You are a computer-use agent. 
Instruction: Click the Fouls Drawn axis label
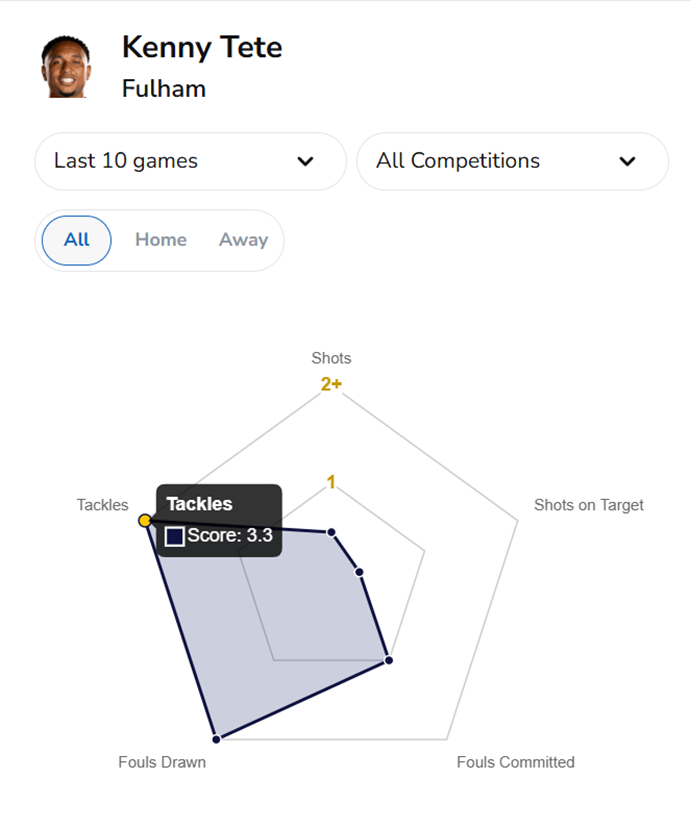(162, 762)
